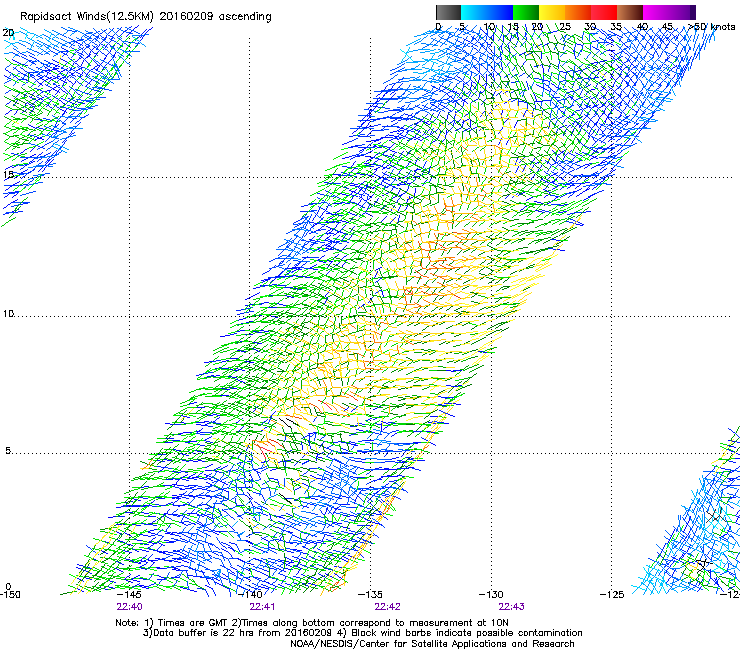Click the gray 0-5 knots color segment
740x650 pixels.
[448, 12]
